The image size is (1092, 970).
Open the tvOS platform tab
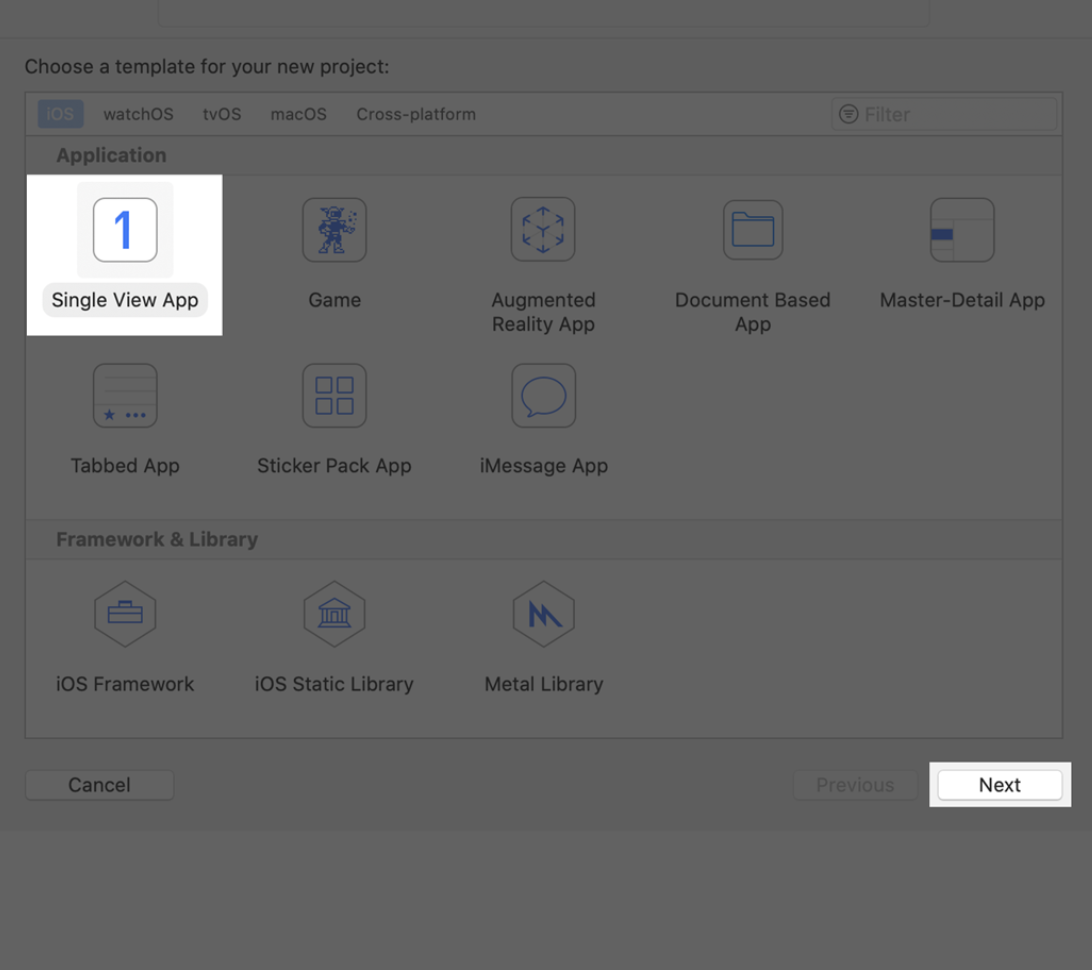coord(222,114)
